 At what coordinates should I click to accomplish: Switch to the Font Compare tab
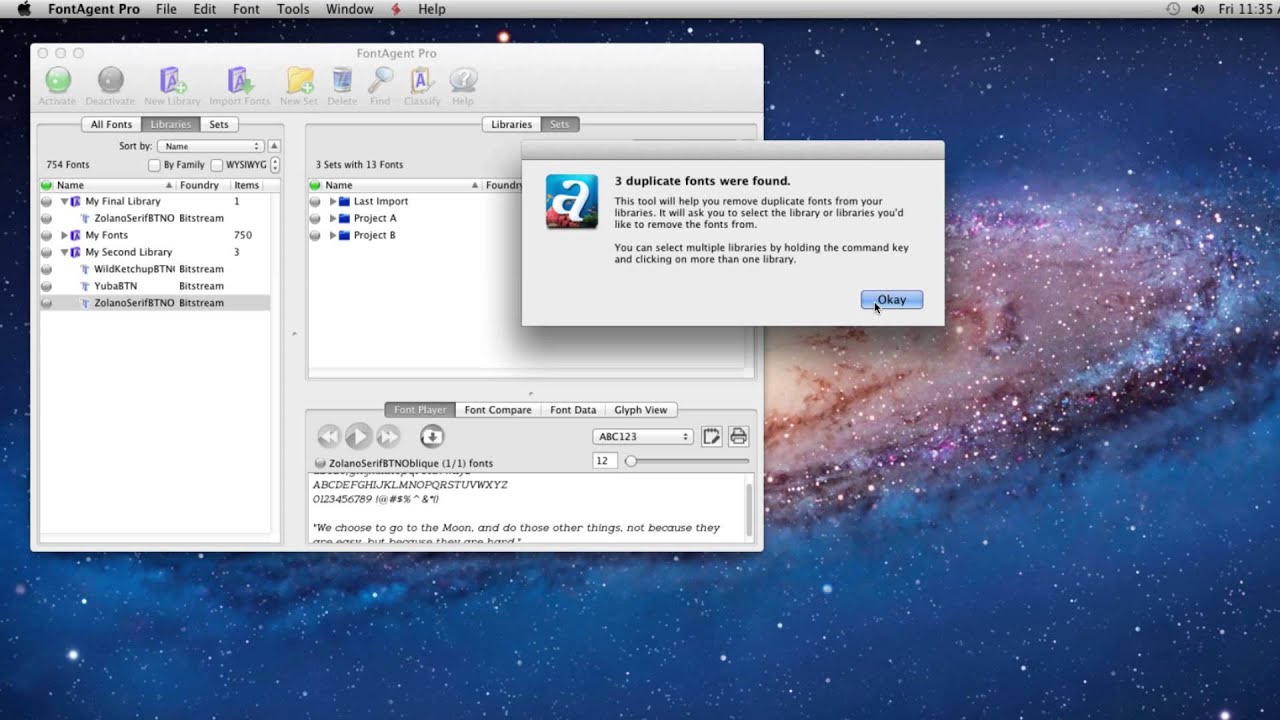498,410
